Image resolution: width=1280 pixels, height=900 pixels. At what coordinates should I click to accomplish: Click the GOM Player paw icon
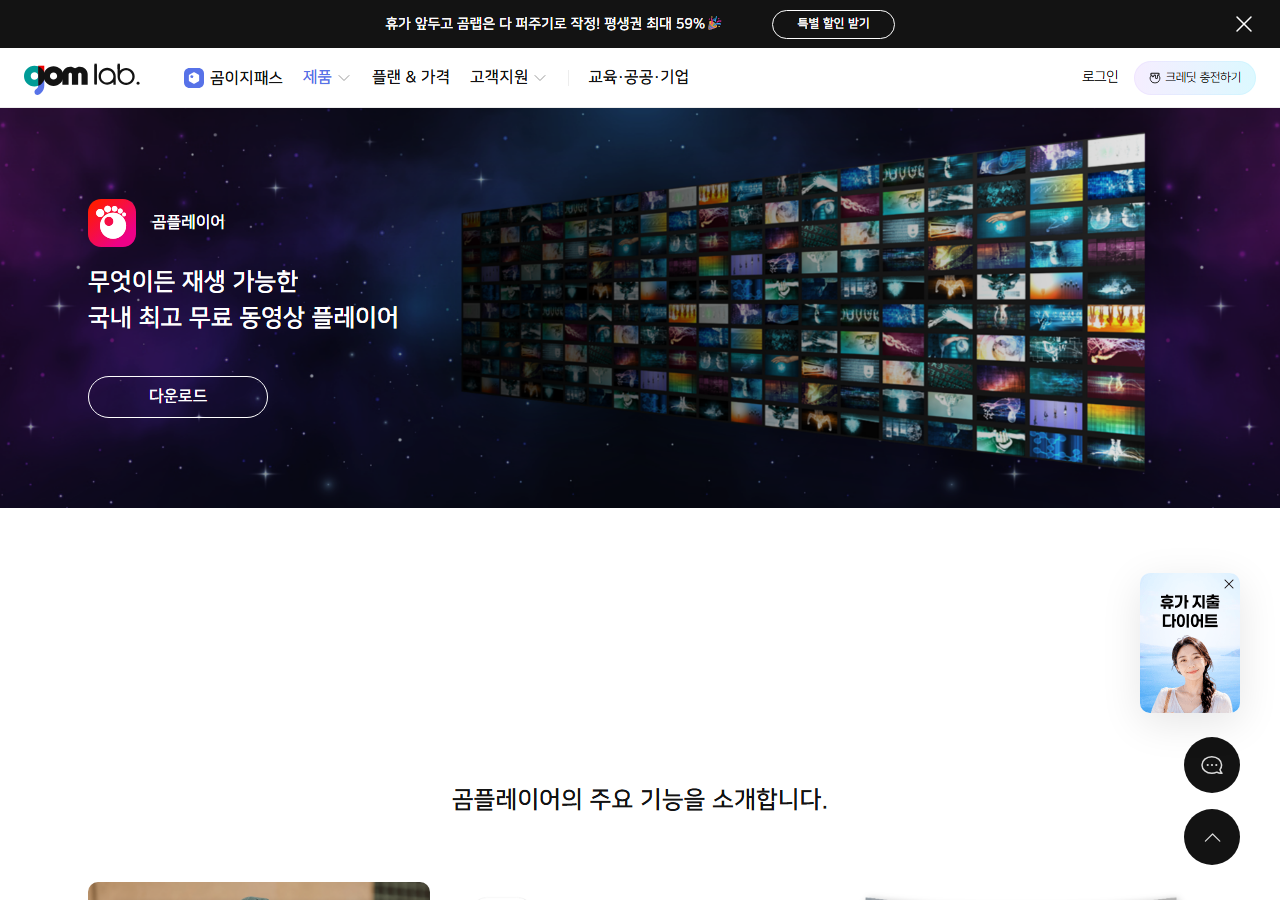[112, 223]
